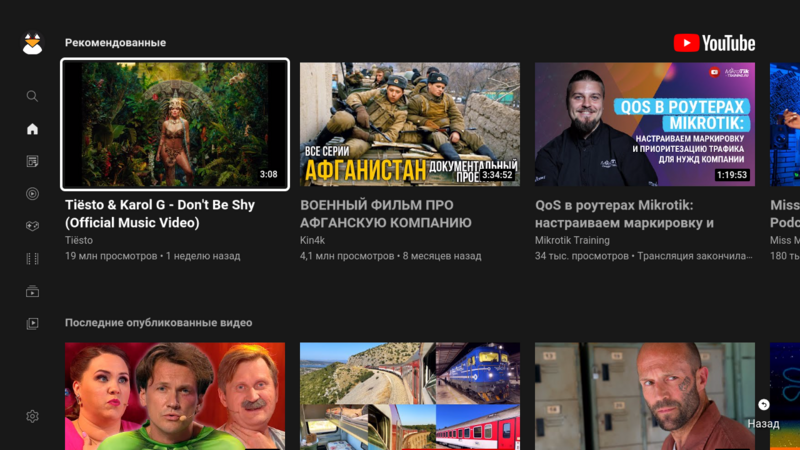Click the 3:08 duration badge

[x=268, y=174]
